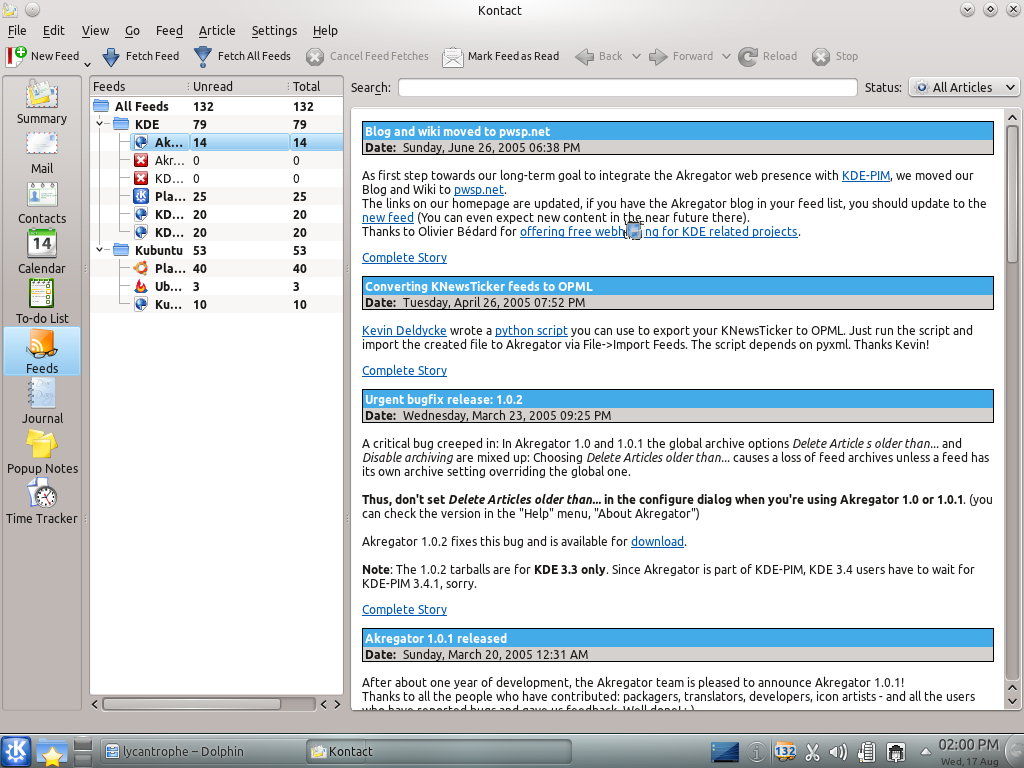Collapse the Kubuntu folder tree node
1024x768 pixels.
coord(100,249)
